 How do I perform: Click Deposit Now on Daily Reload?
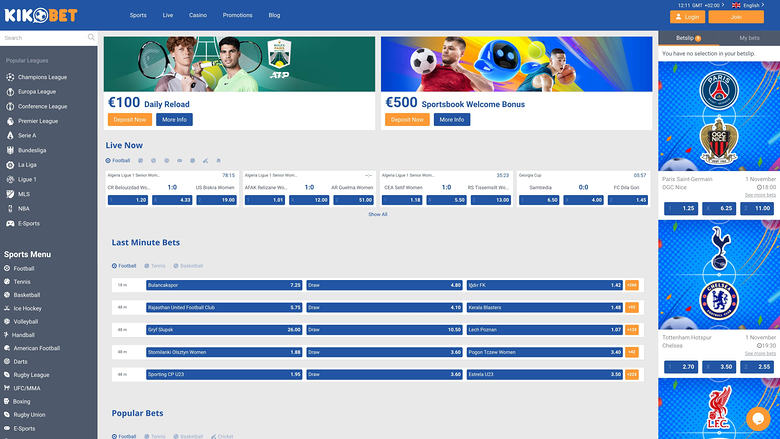point(130,119)
